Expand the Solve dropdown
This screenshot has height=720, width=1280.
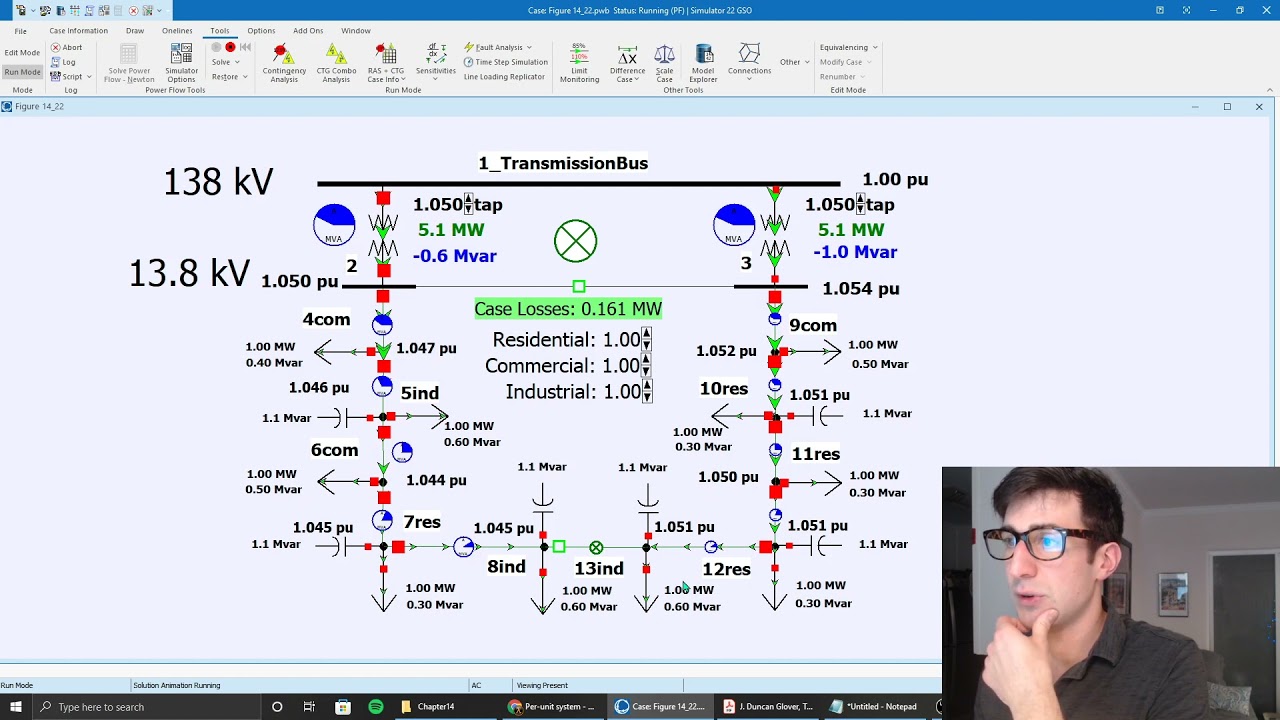[226, 62]
